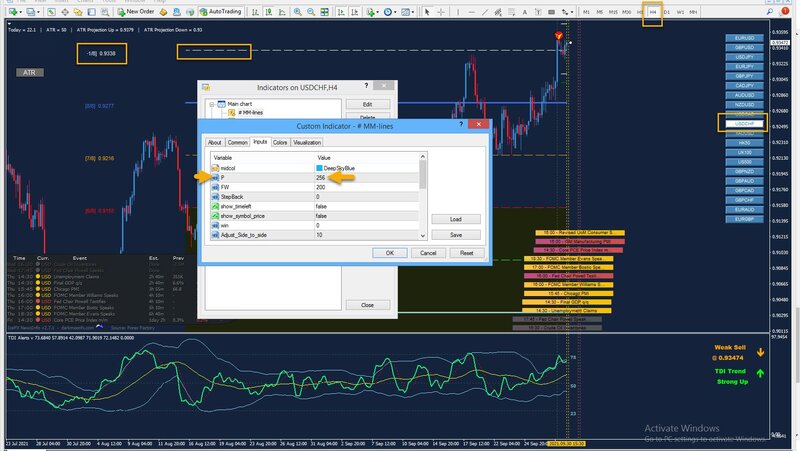Select the EURUSD symbol button
Screen dimensions: 800x451
(x=745, y=38)
